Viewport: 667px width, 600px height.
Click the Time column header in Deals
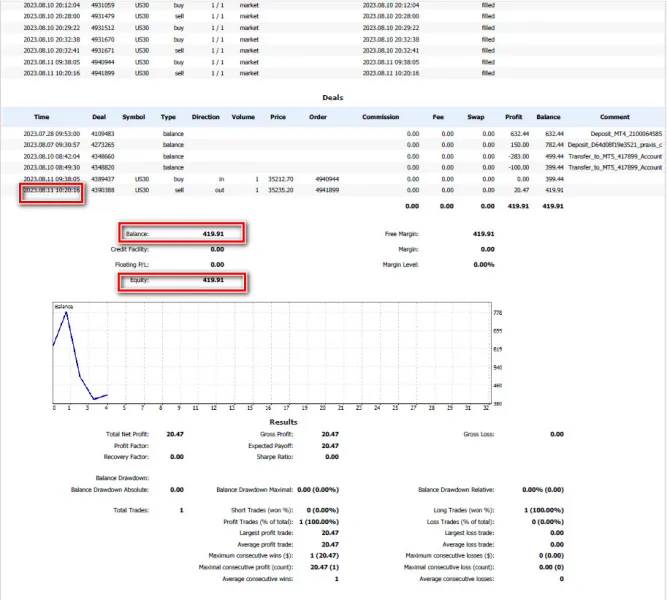click(x=42, y=117)
